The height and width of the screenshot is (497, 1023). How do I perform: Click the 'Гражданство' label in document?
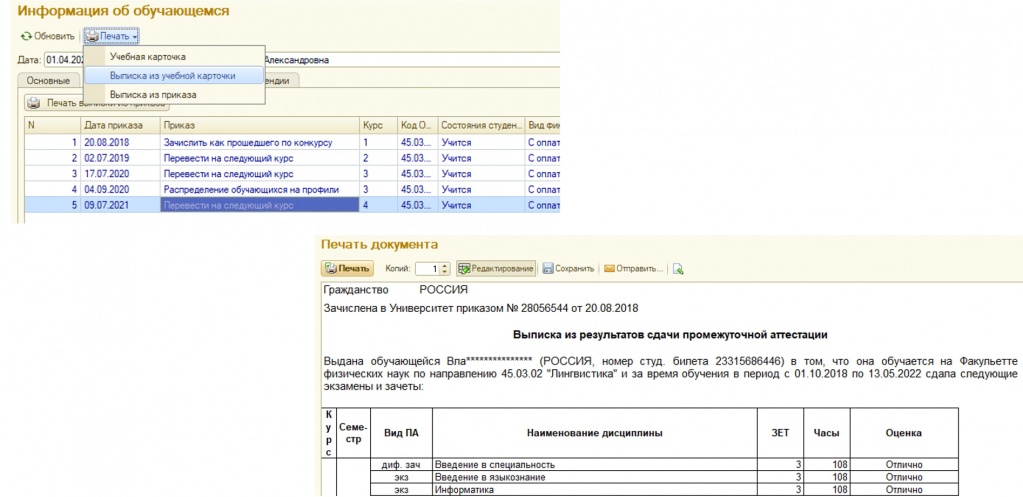tap(356, 290)
